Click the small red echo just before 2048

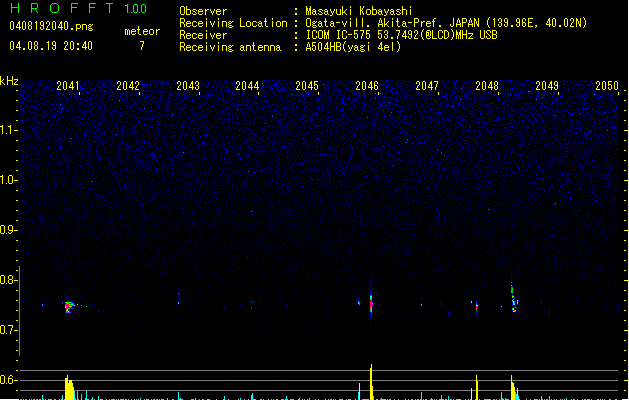point(477,307)
